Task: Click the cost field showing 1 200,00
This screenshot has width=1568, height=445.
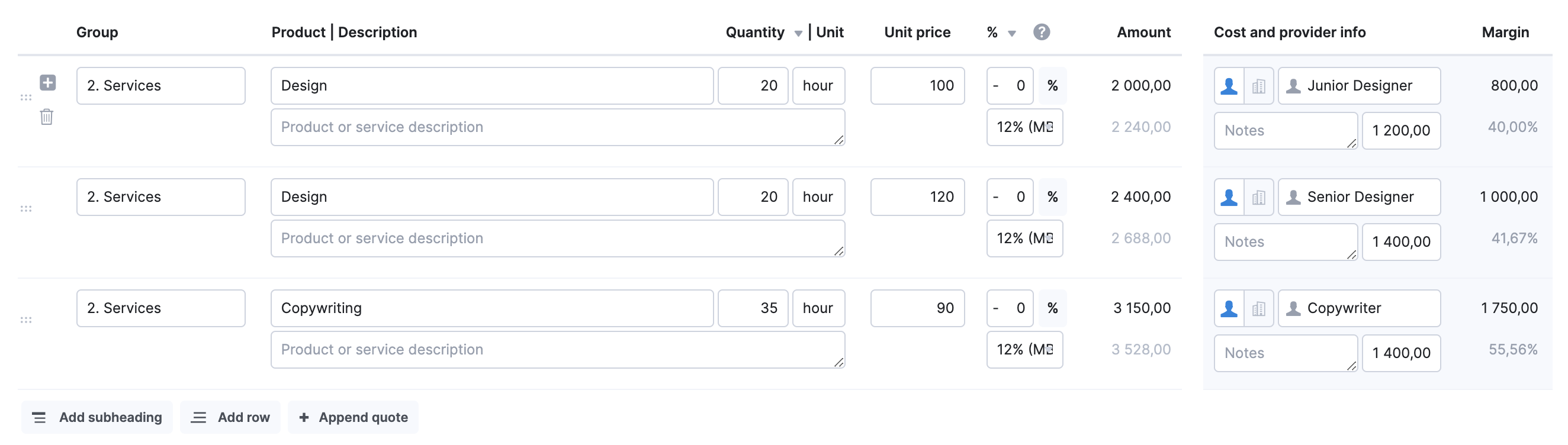Action: [1401, 131]
